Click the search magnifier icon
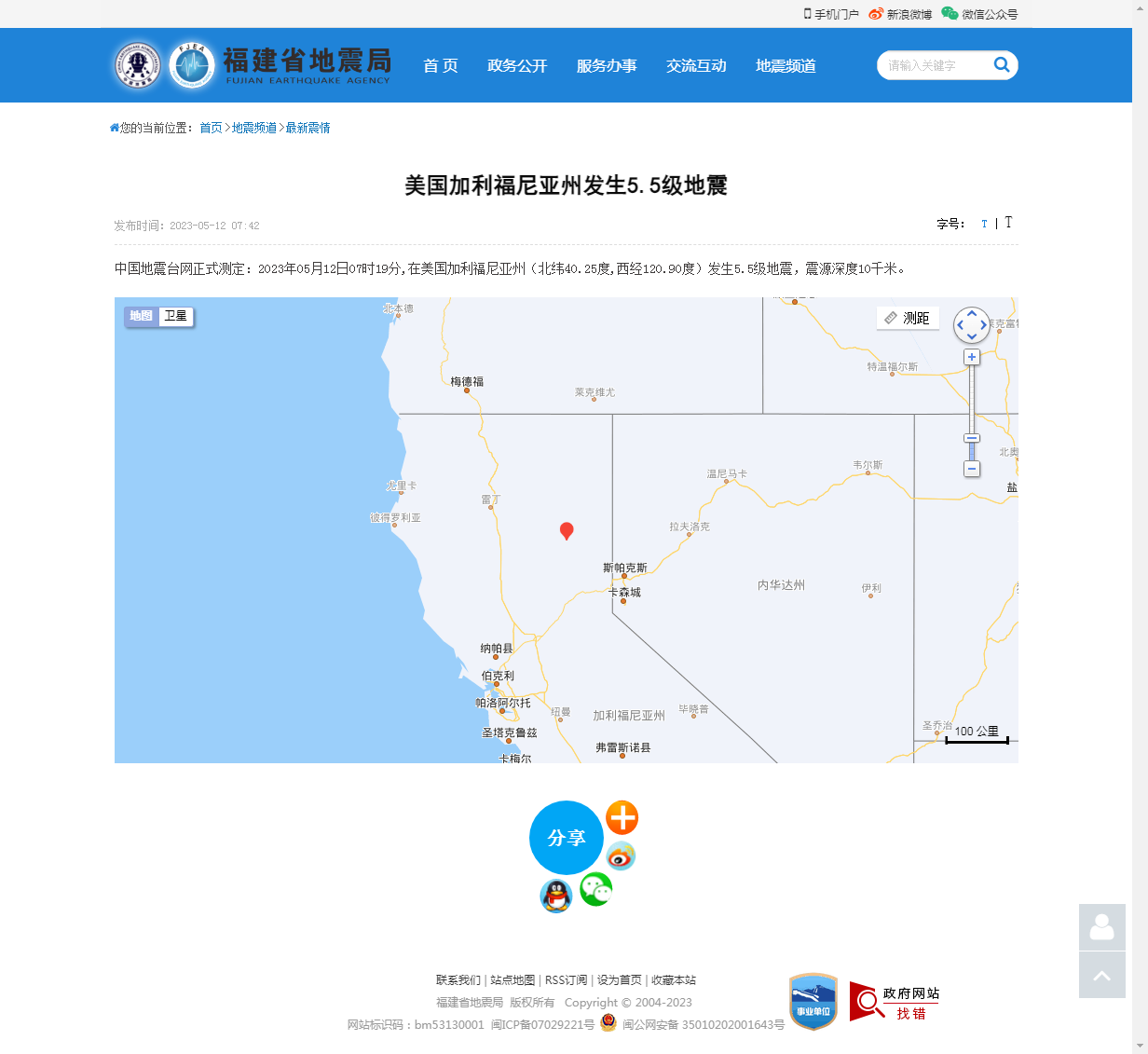This screenshot has height=1054, width=1148. pos(1002,64)
